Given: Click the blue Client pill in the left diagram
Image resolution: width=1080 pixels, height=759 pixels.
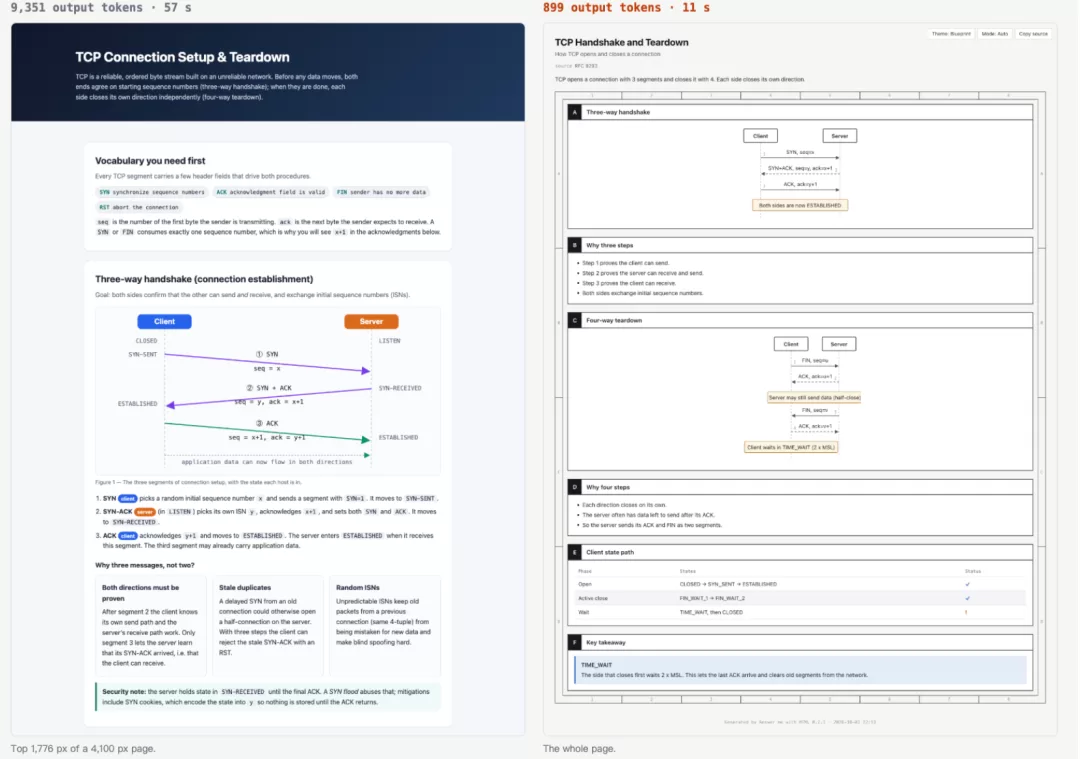Looking at the screenshot, I should (x=164, y=322).
